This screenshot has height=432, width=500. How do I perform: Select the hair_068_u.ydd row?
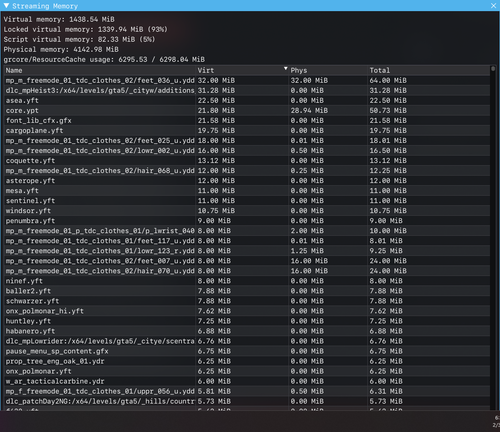click(247, 171)
